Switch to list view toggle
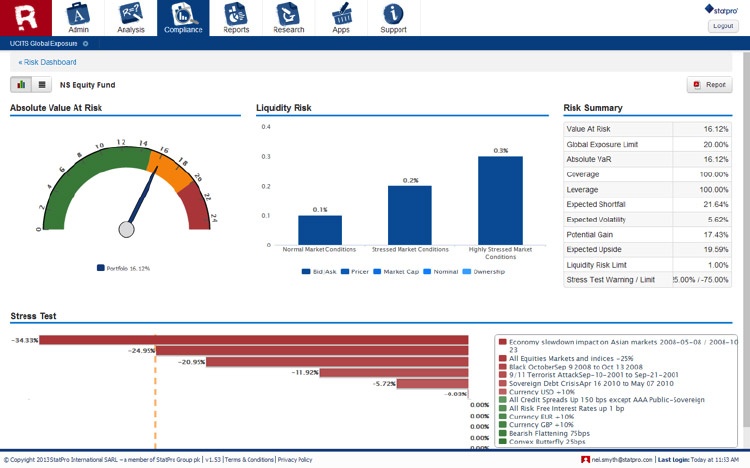The image size is (750, 468). 41,85
